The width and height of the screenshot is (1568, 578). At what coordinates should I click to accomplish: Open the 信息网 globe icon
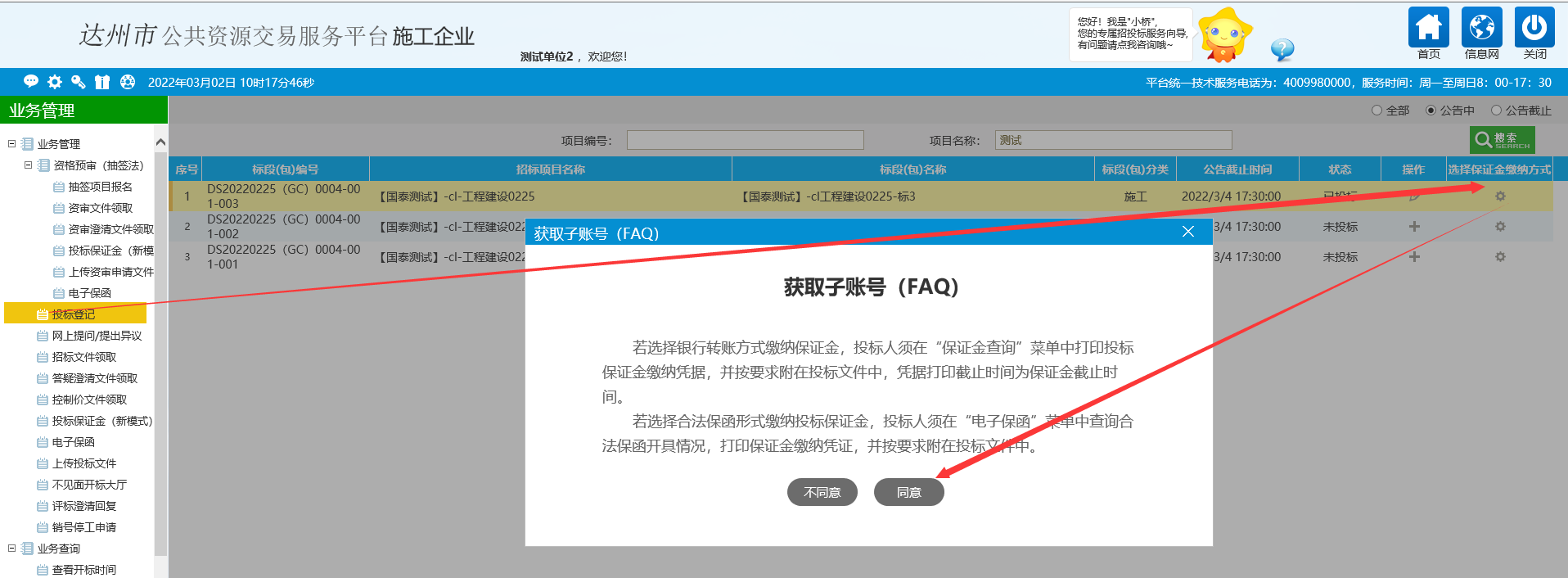pos(1481,28)
